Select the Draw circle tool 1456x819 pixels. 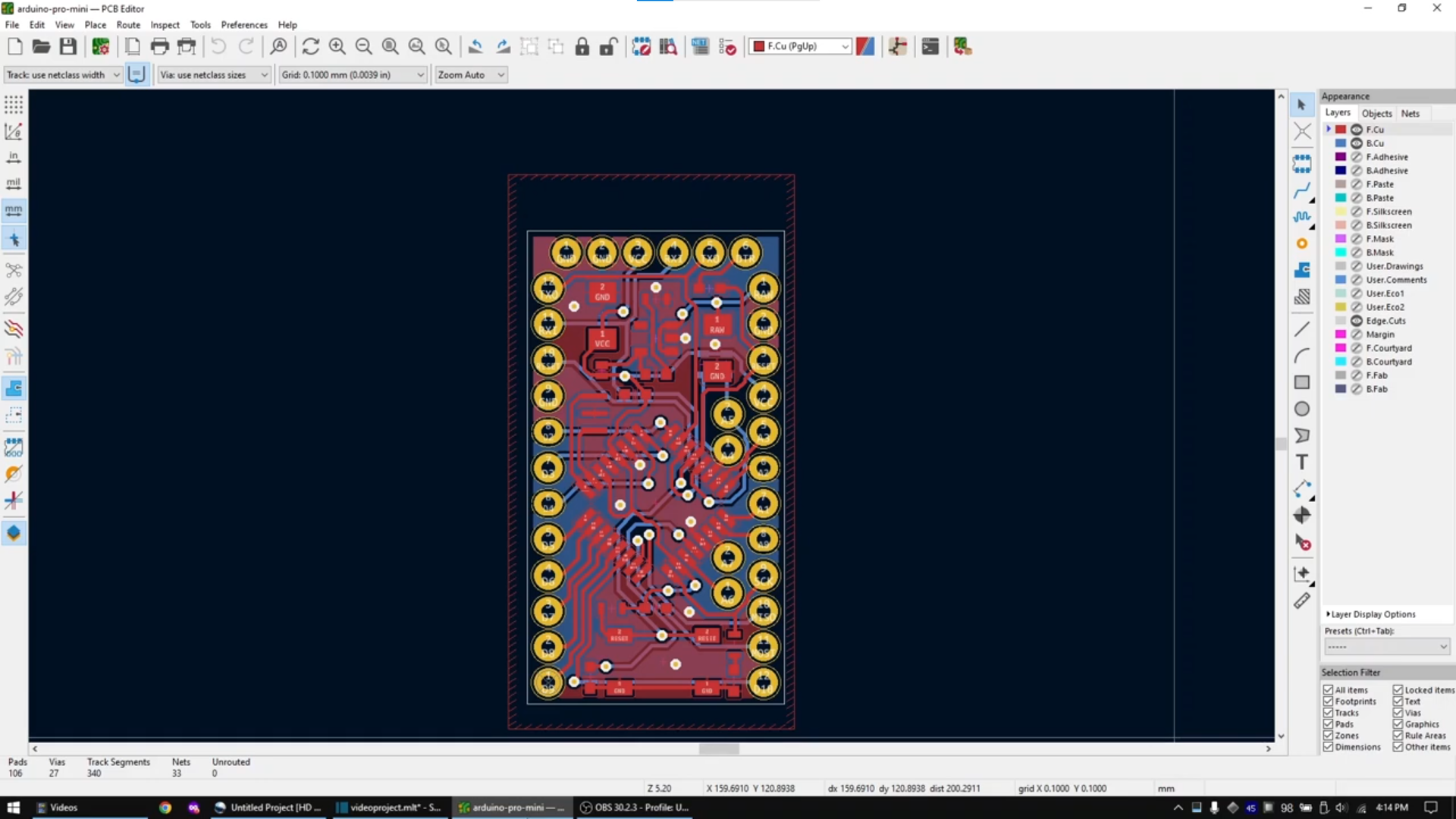[1302, 409]
